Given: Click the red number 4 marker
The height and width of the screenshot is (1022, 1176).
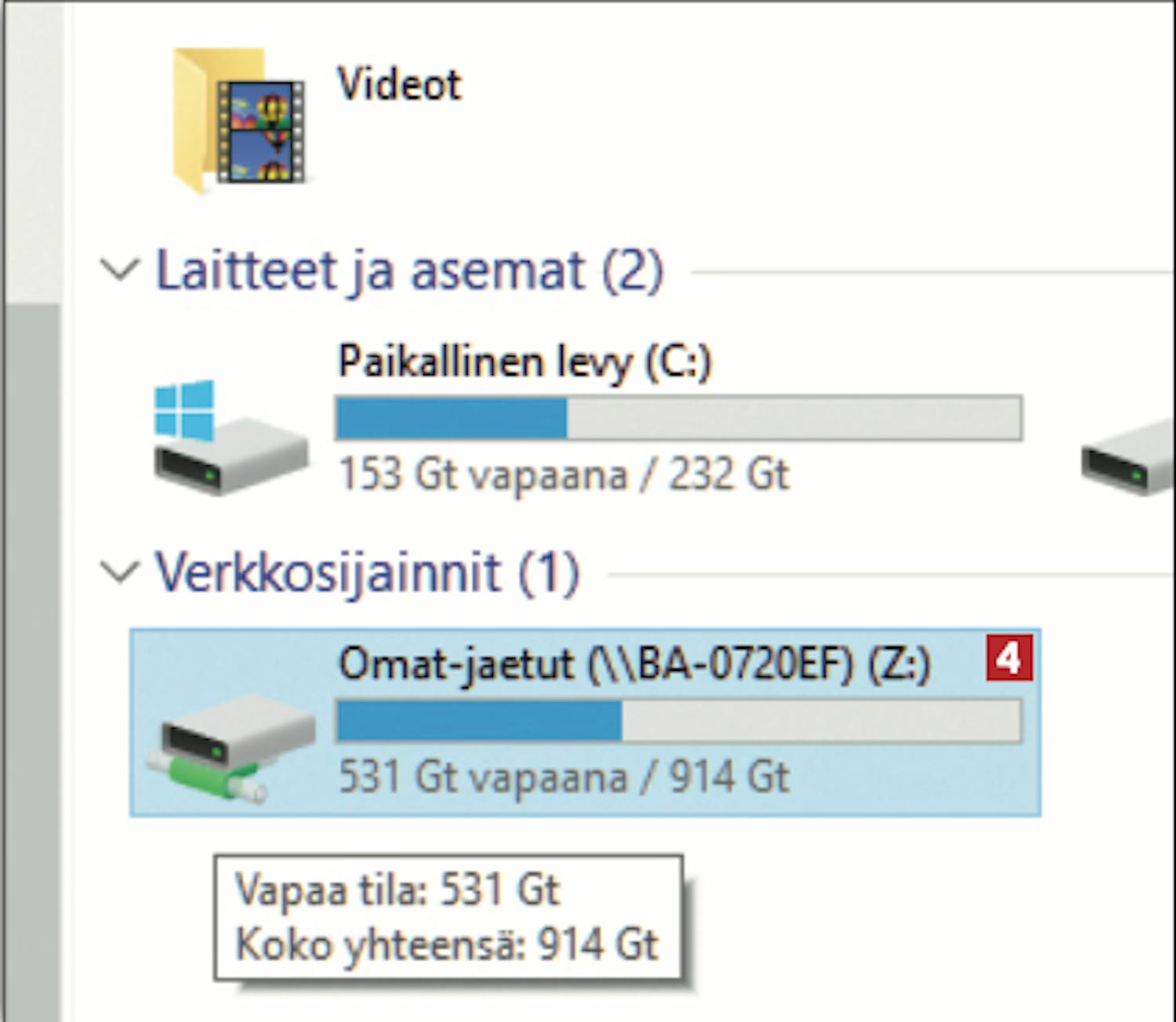Looking at the screenshot, I should pos(1009,658).
